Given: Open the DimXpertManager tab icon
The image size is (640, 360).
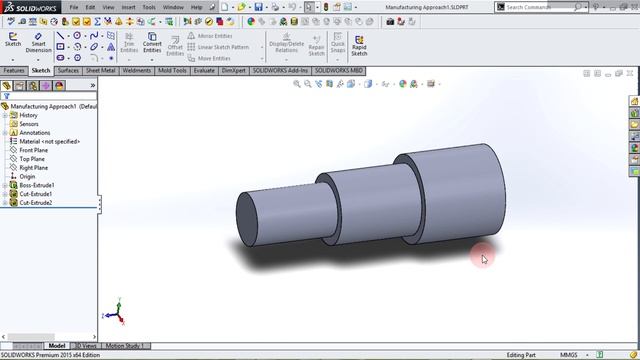Looking at the screenshot, I should tap(46, 85).
